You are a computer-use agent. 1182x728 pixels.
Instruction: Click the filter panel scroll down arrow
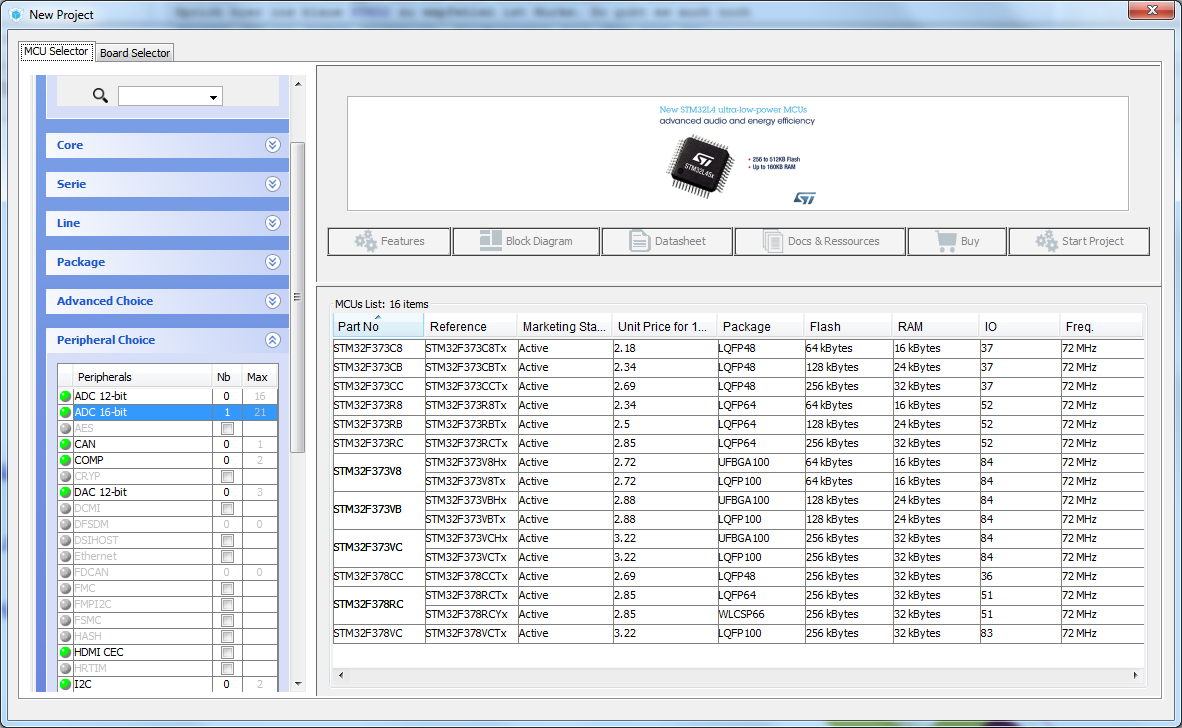pyautogui.click(x=298, y=684)
